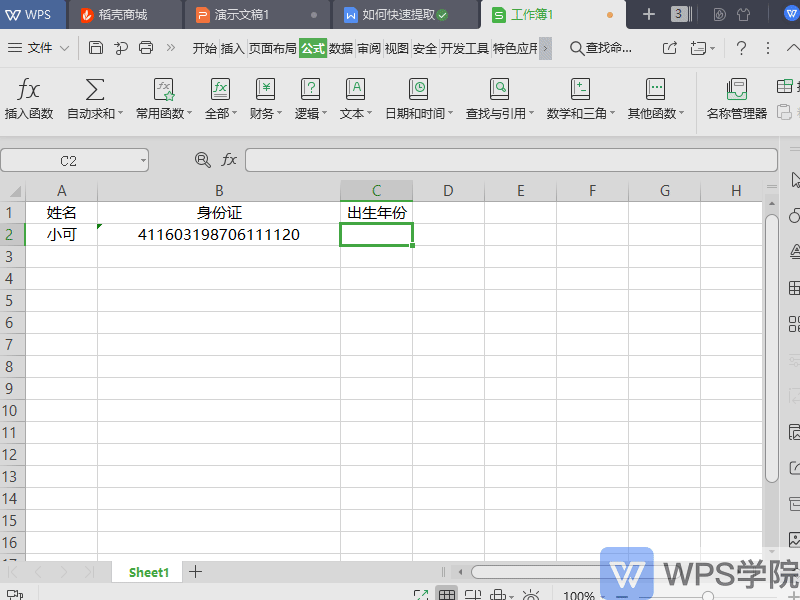
Task: Open the File (文件) menu
Action: click(x=38, y=48)
